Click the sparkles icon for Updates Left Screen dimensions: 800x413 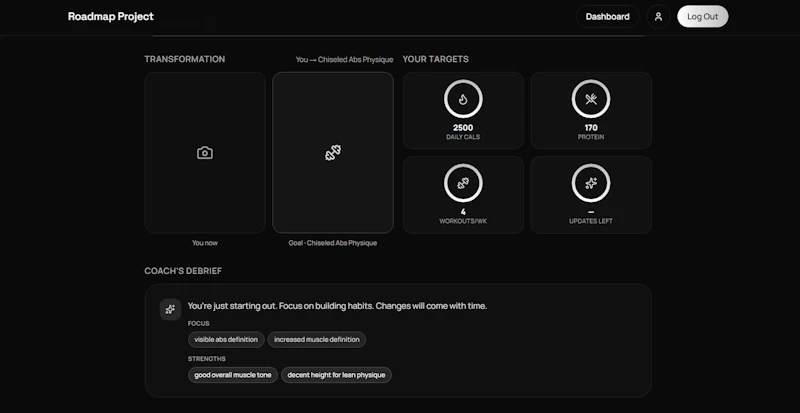pos(591,183)
